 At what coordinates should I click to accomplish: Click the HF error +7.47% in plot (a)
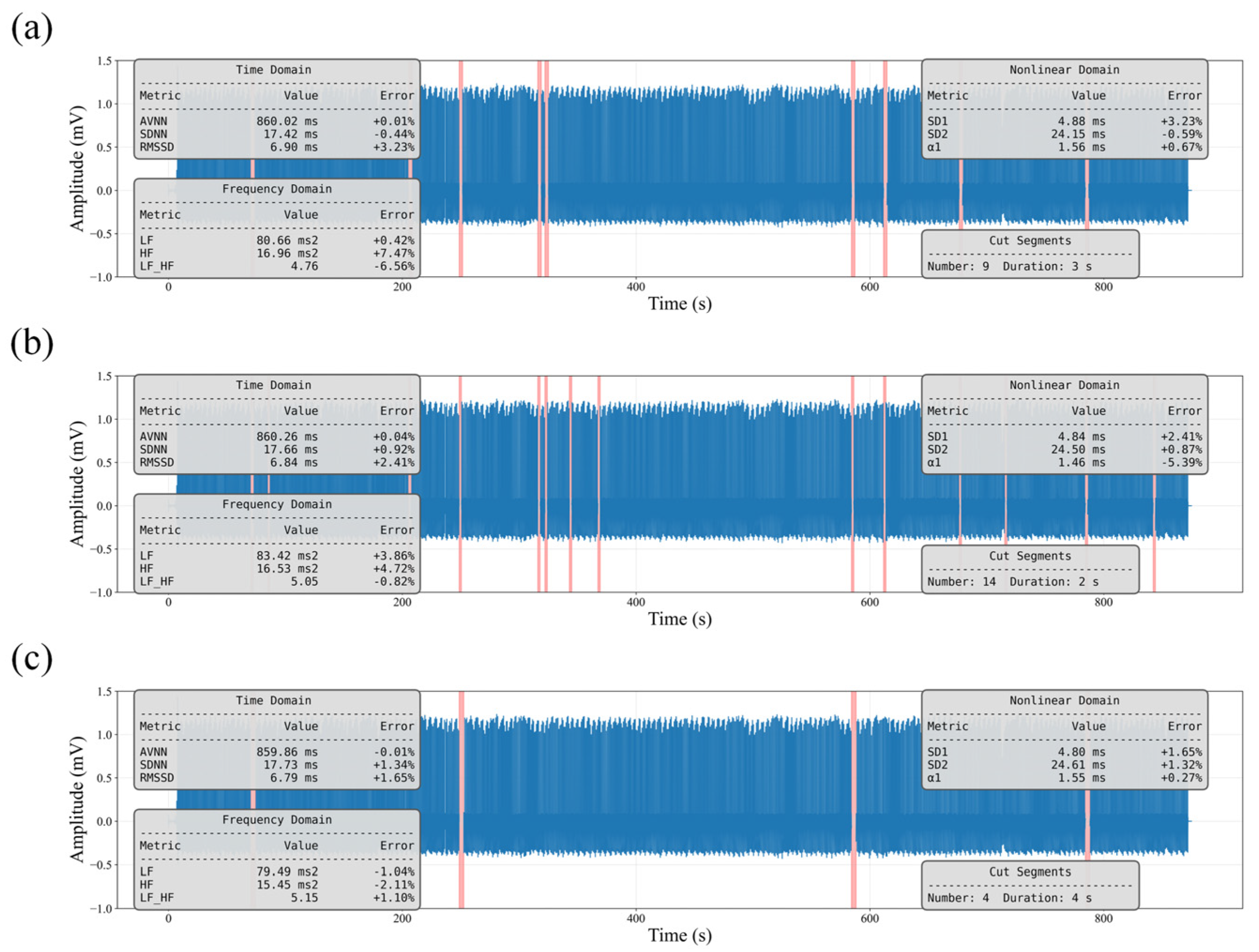(x=393, y=253)
